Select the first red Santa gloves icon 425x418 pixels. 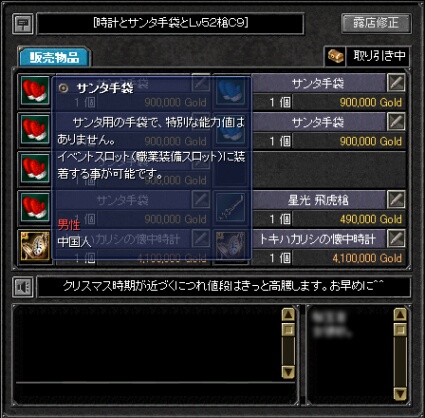tap(35, 91)
